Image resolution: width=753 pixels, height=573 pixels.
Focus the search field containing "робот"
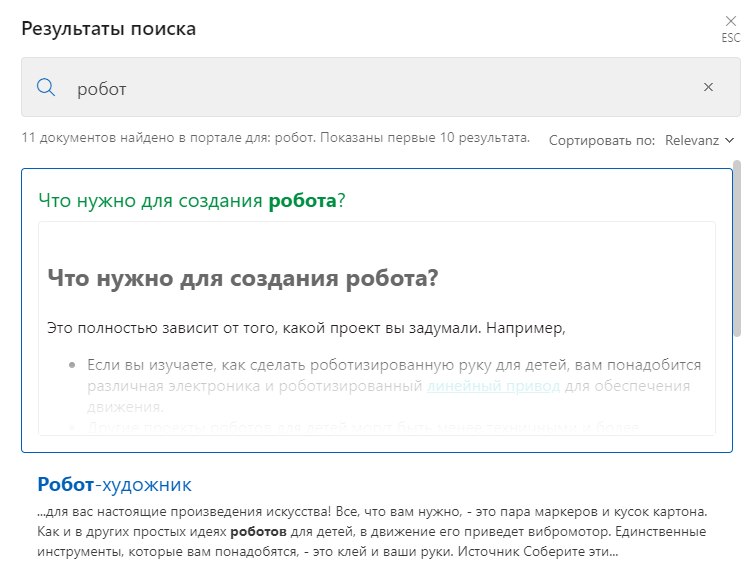380,87
